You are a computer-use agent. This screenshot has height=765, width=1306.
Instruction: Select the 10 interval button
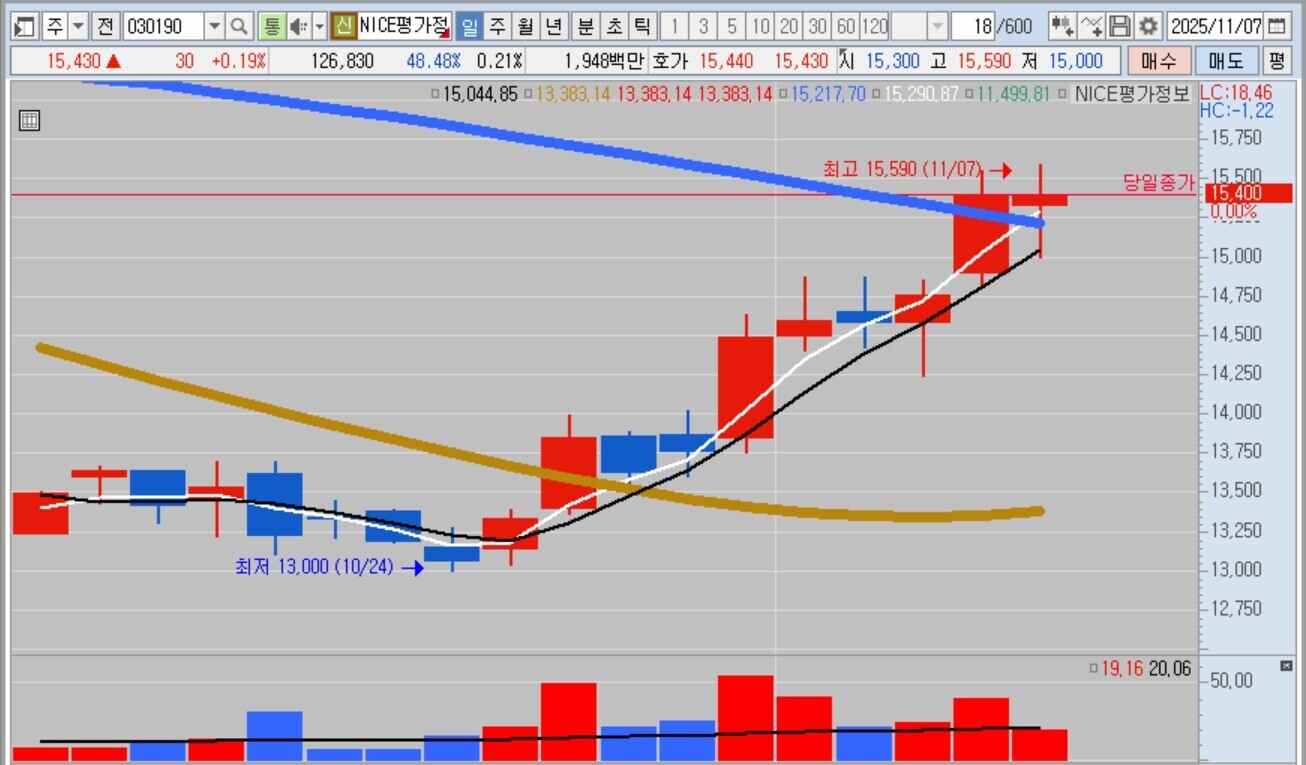click(761, 26)
